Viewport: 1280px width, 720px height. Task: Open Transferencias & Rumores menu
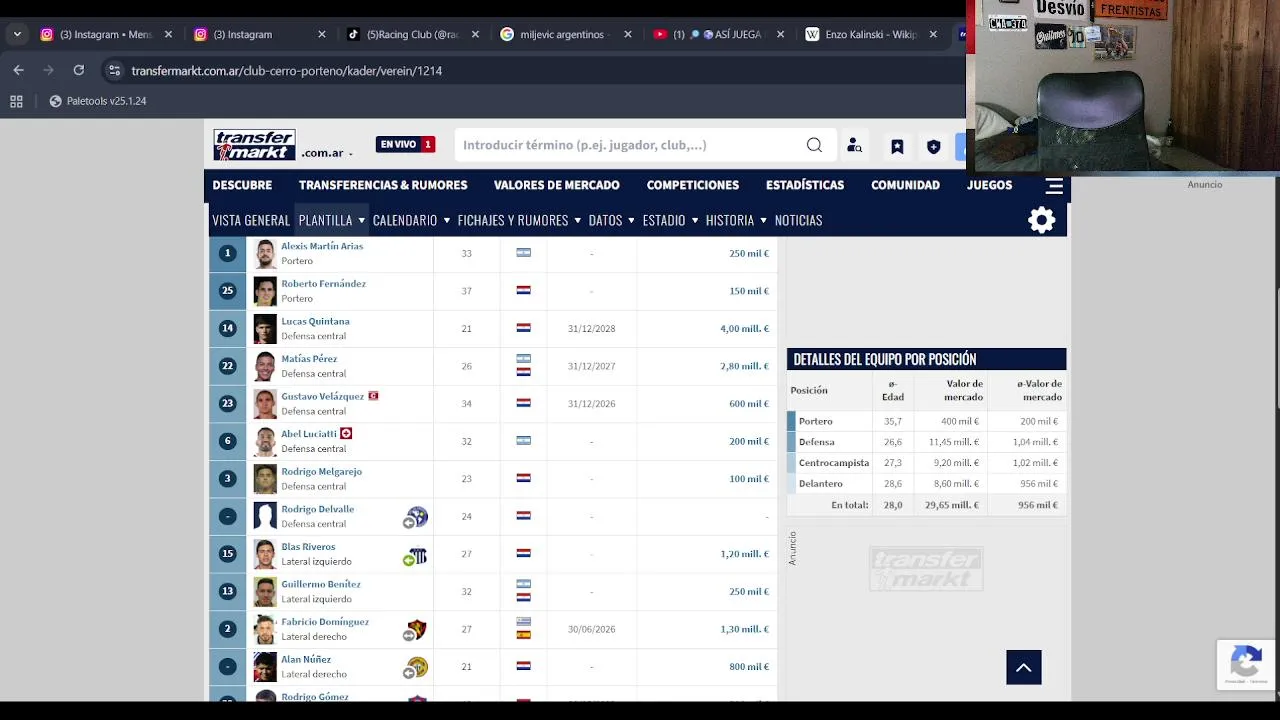click(383, 185)
